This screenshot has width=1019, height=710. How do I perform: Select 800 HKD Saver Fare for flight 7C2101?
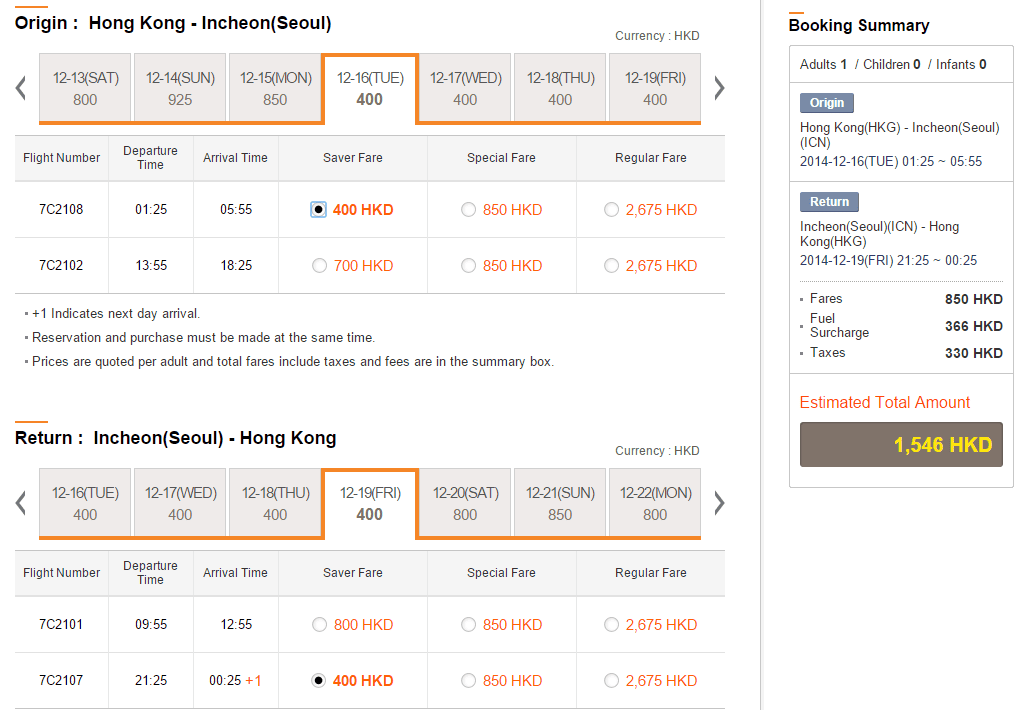coord(320,625)
